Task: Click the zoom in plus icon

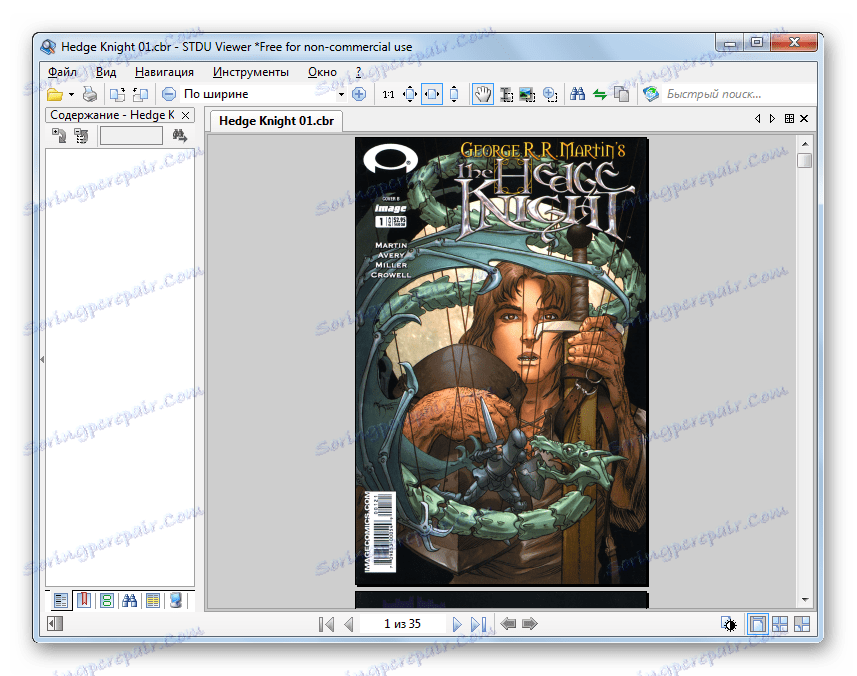Action: tap(359, 94)
